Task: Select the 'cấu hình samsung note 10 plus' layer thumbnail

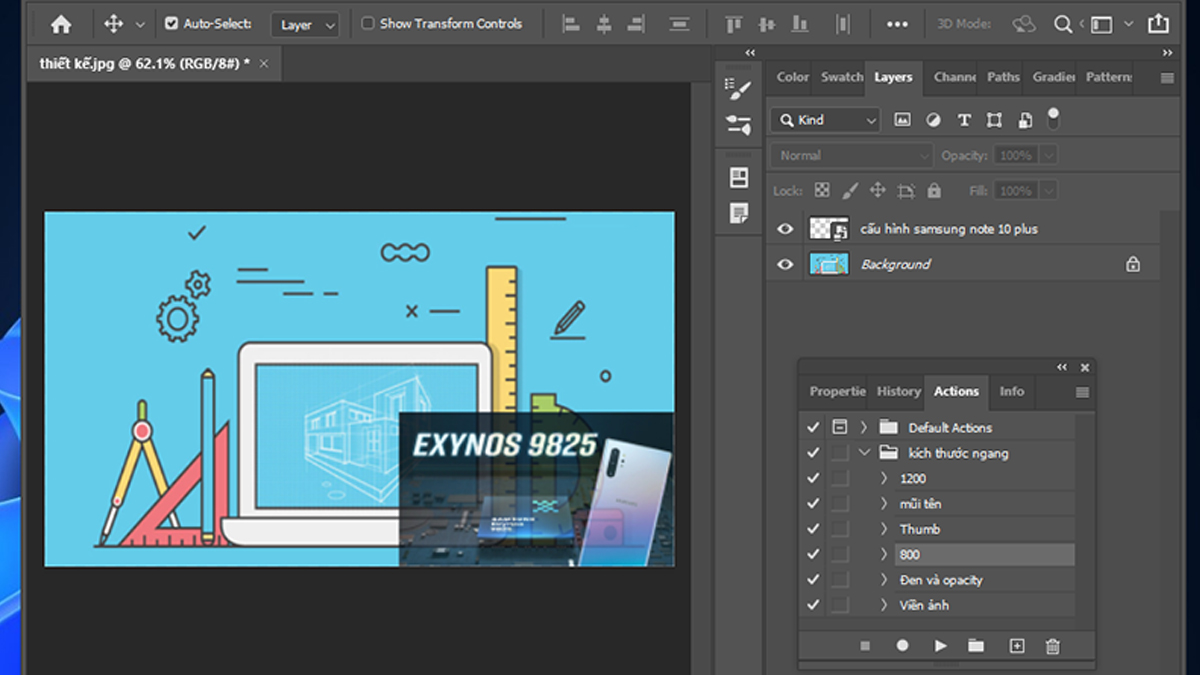Action: click(828, 229)
